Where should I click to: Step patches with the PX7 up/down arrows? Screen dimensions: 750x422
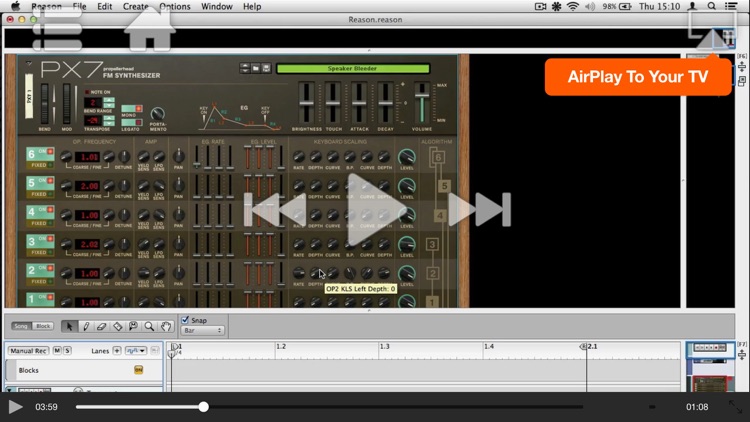[x=245, y=68]
